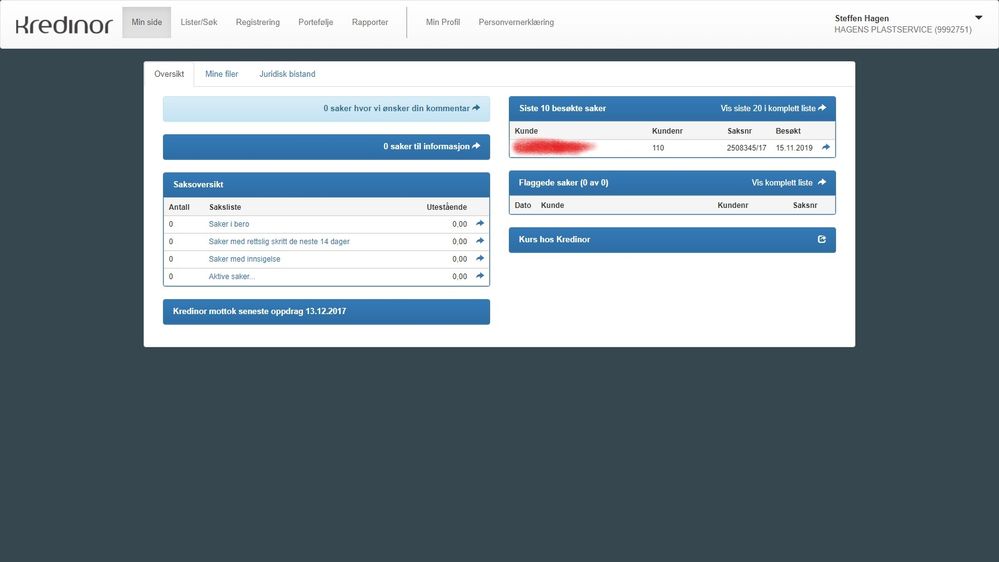Open Lister/Søk menu

[x=199, y=22]
